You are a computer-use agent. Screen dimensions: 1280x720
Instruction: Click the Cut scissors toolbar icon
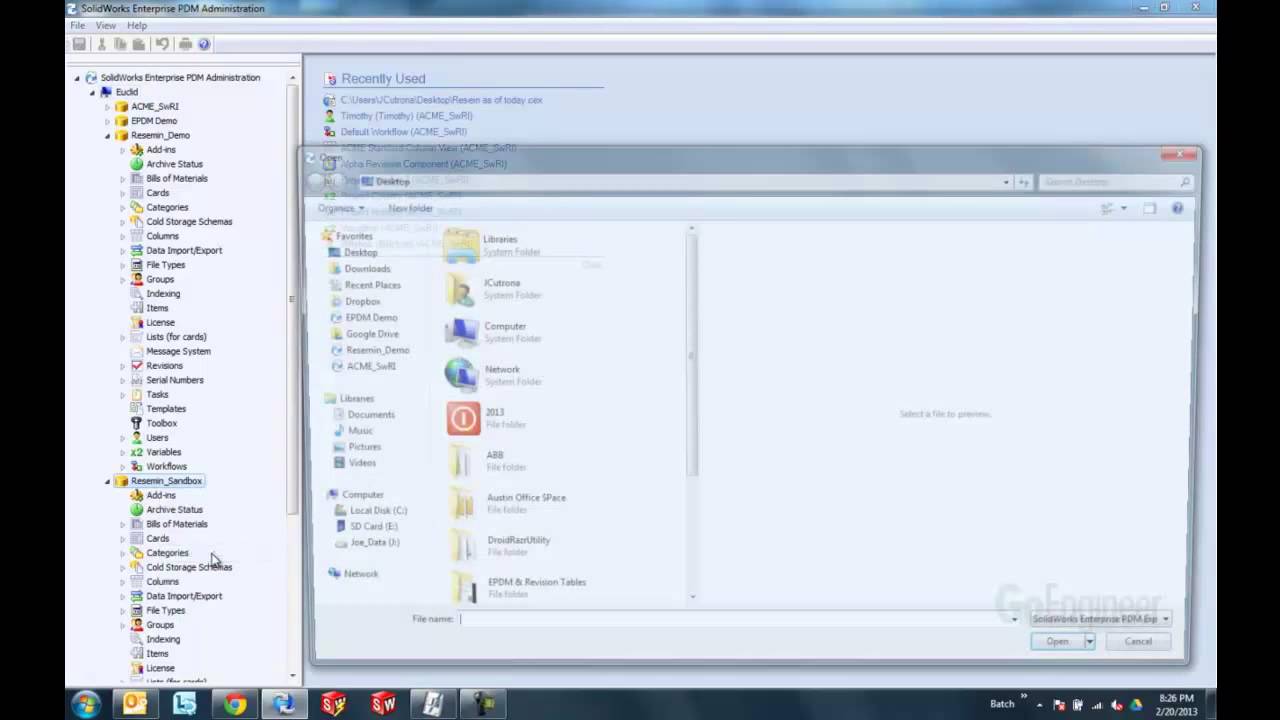[x=101, y=44]
